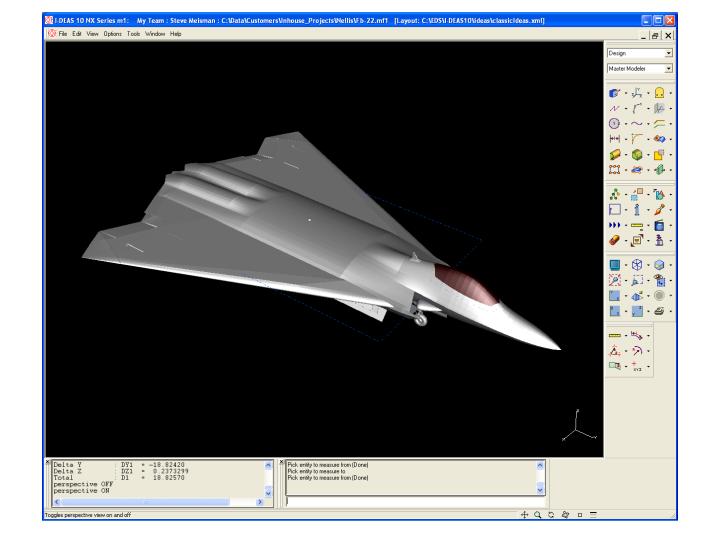Click the XYZ point coordinate icon
The height and width of the screenshot is (540, 720).
click(636, 366)
